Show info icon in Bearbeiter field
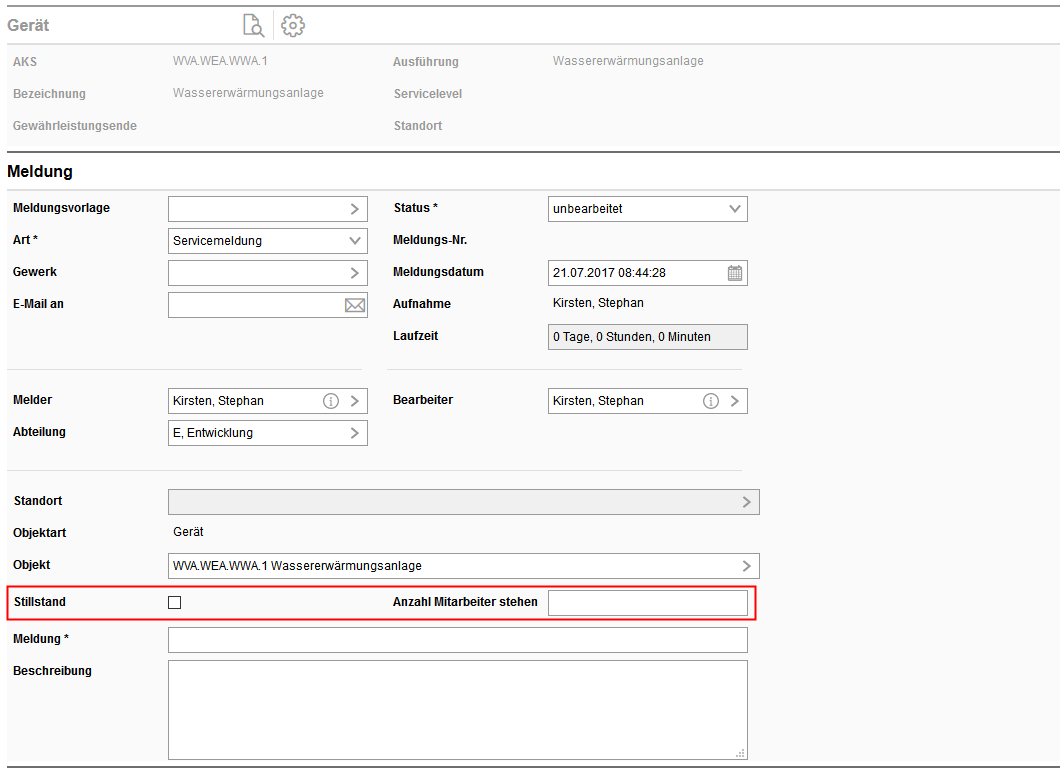 (711, 401)
